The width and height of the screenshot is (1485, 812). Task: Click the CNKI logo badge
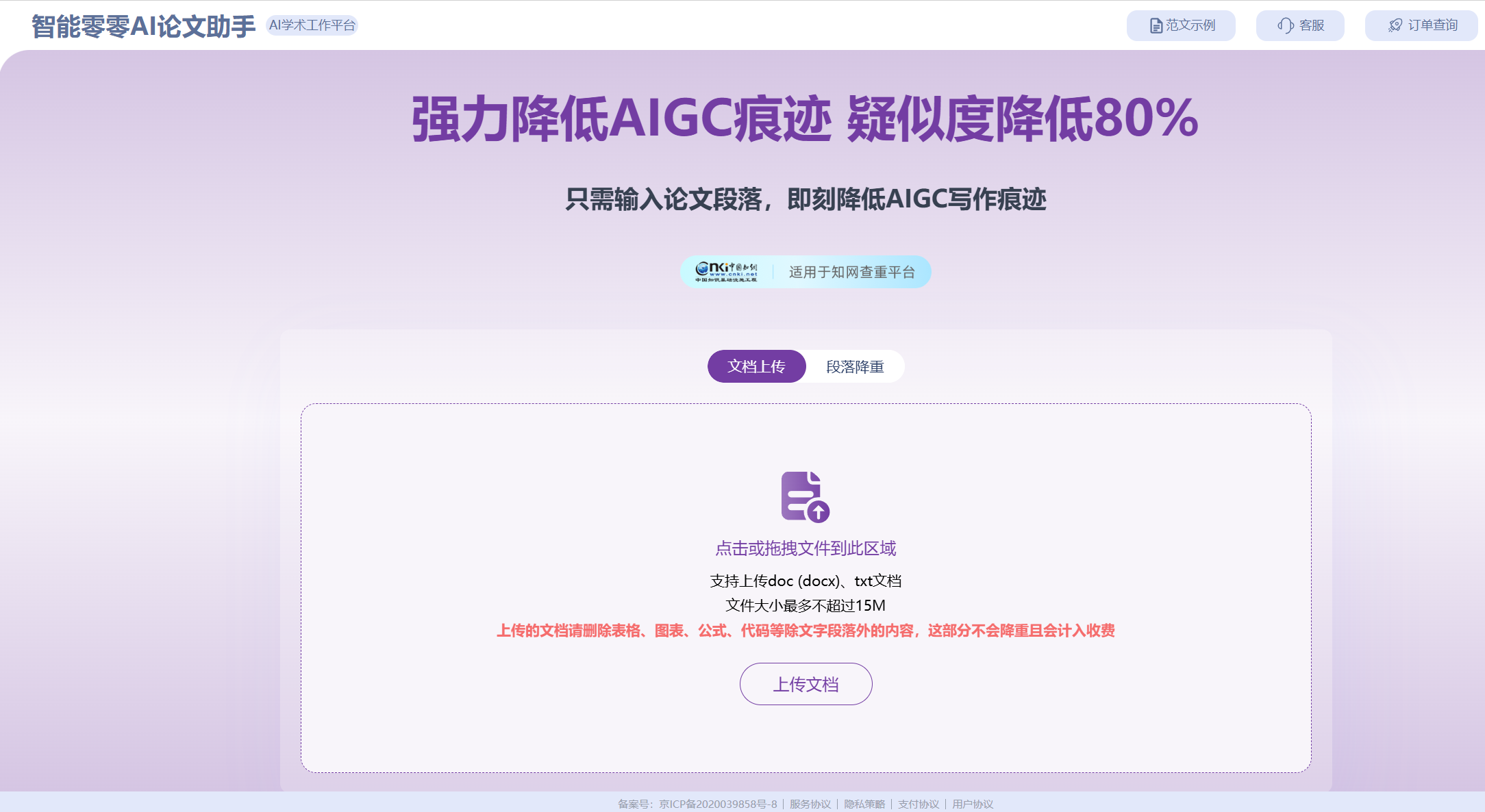point(726,272)
